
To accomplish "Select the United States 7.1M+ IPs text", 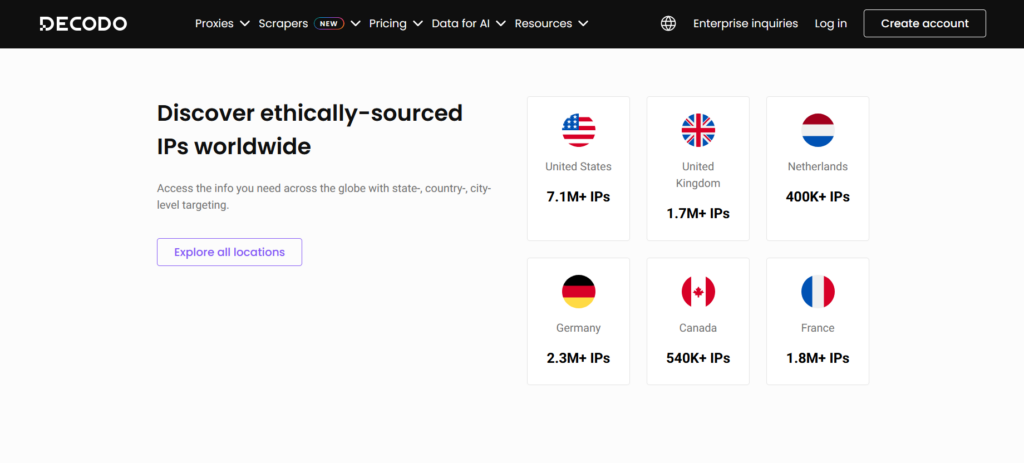I will [x=578, y=197].
